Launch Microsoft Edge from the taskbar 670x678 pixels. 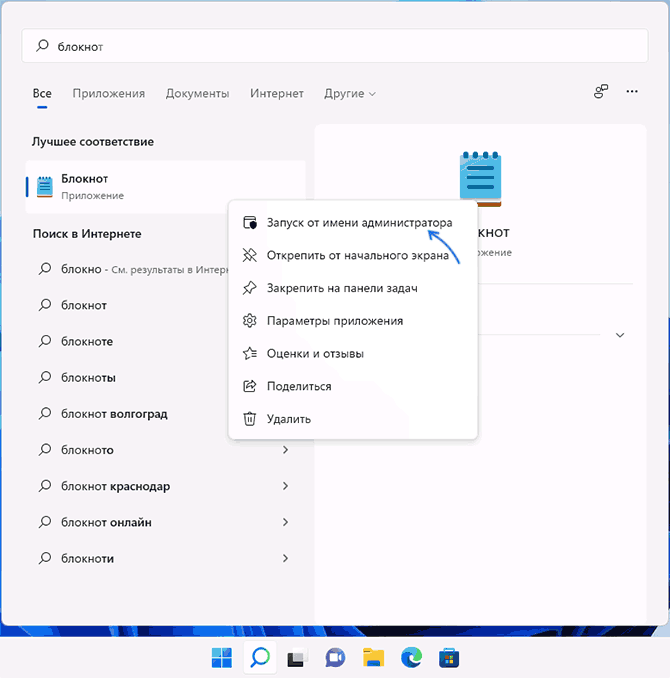411,657
